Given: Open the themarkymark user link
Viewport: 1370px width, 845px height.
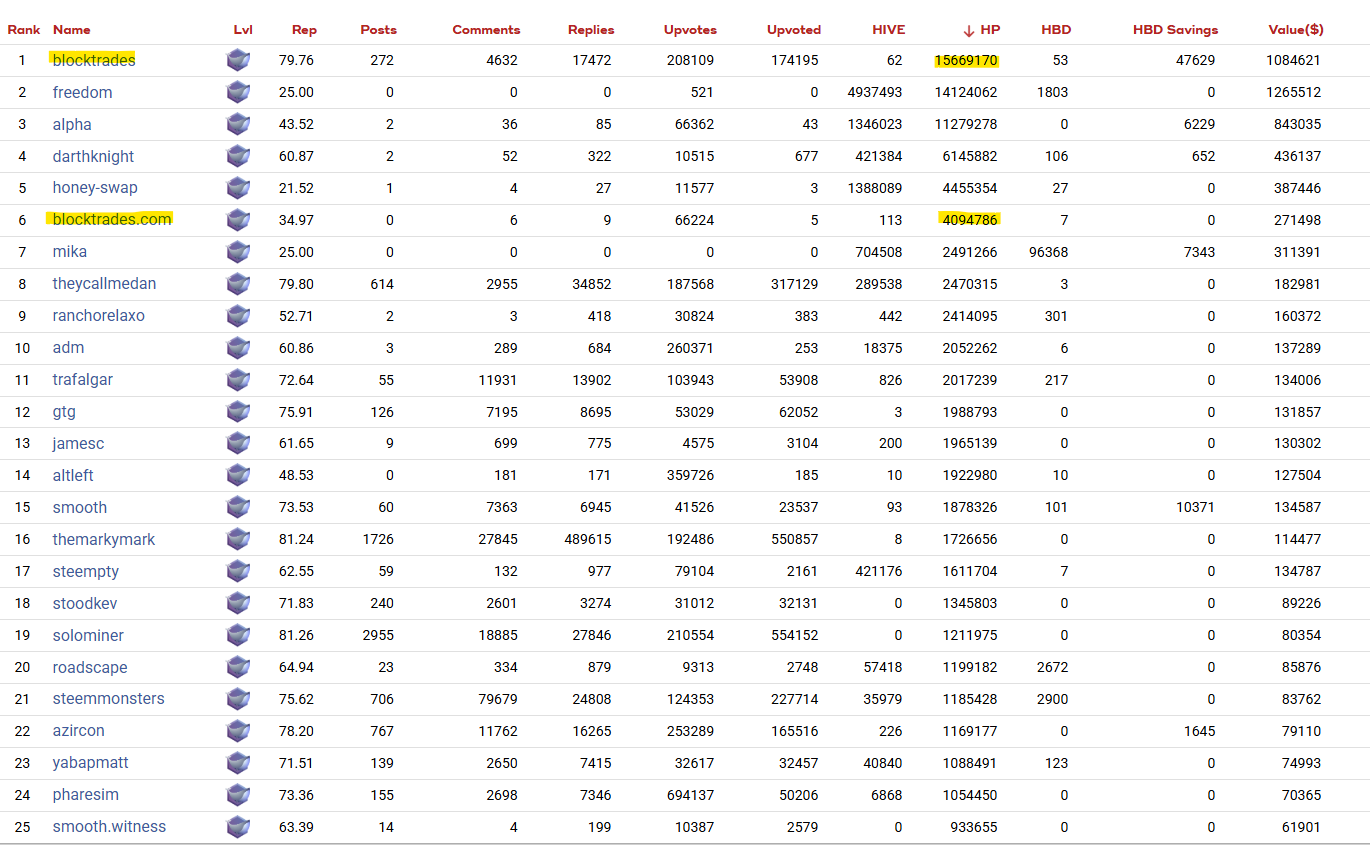Looking at the screenshot, I should (104, 540).
